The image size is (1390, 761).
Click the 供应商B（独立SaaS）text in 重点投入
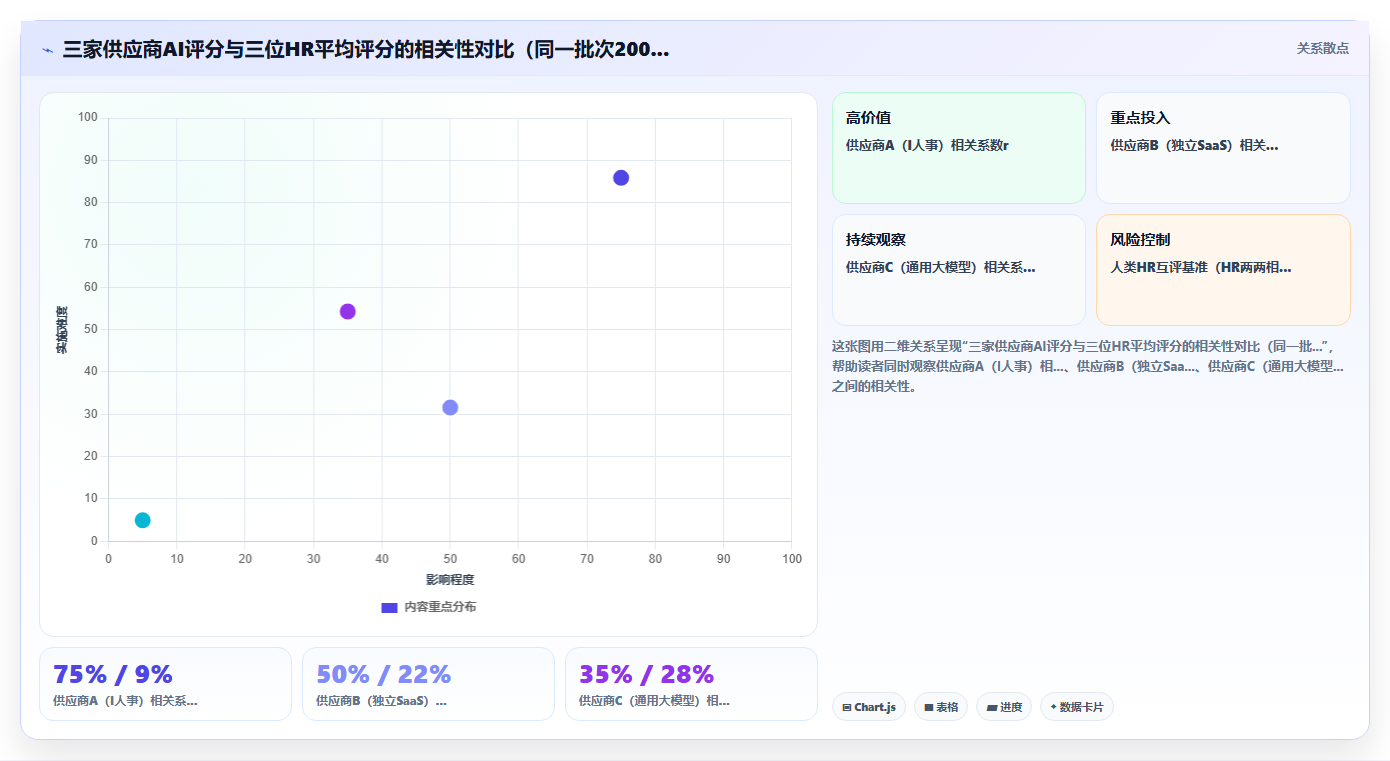pyautogui.click(x=1194, y=145)
